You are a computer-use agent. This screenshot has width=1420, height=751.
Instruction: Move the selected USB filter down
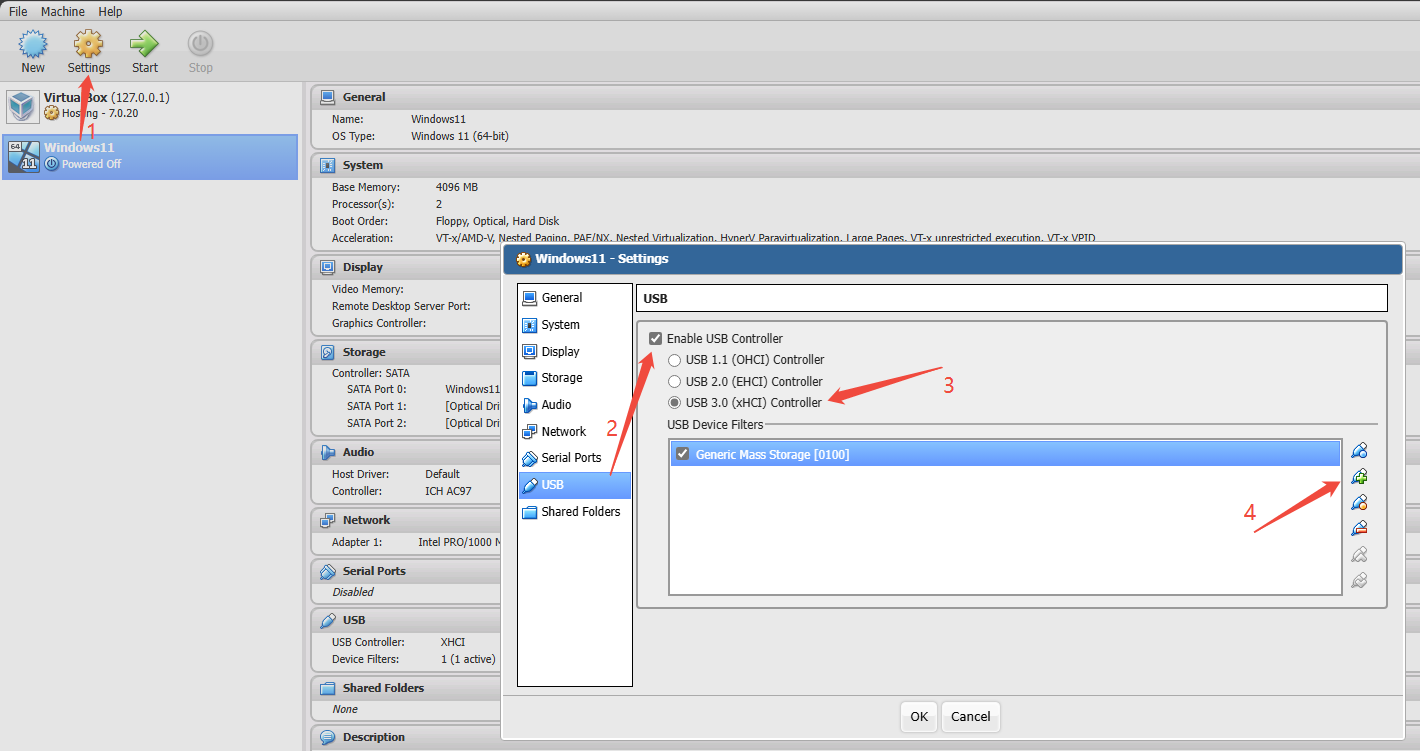click(1359, 581)
